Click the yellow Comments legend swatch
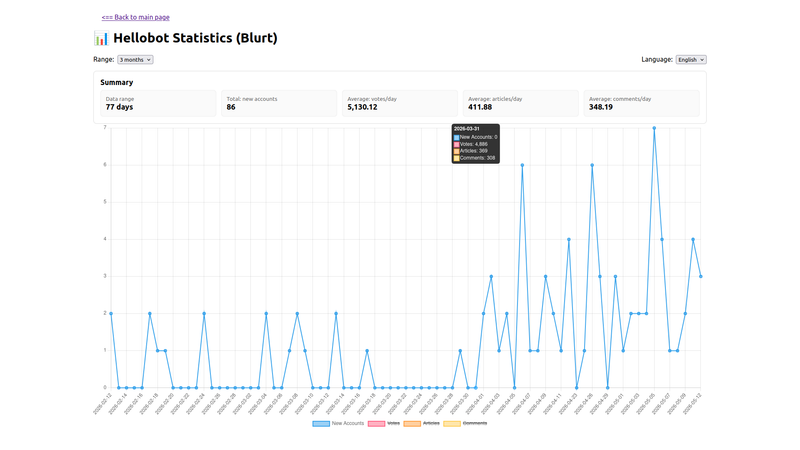This screenshot has height=450, width=800. coord(452,423)
